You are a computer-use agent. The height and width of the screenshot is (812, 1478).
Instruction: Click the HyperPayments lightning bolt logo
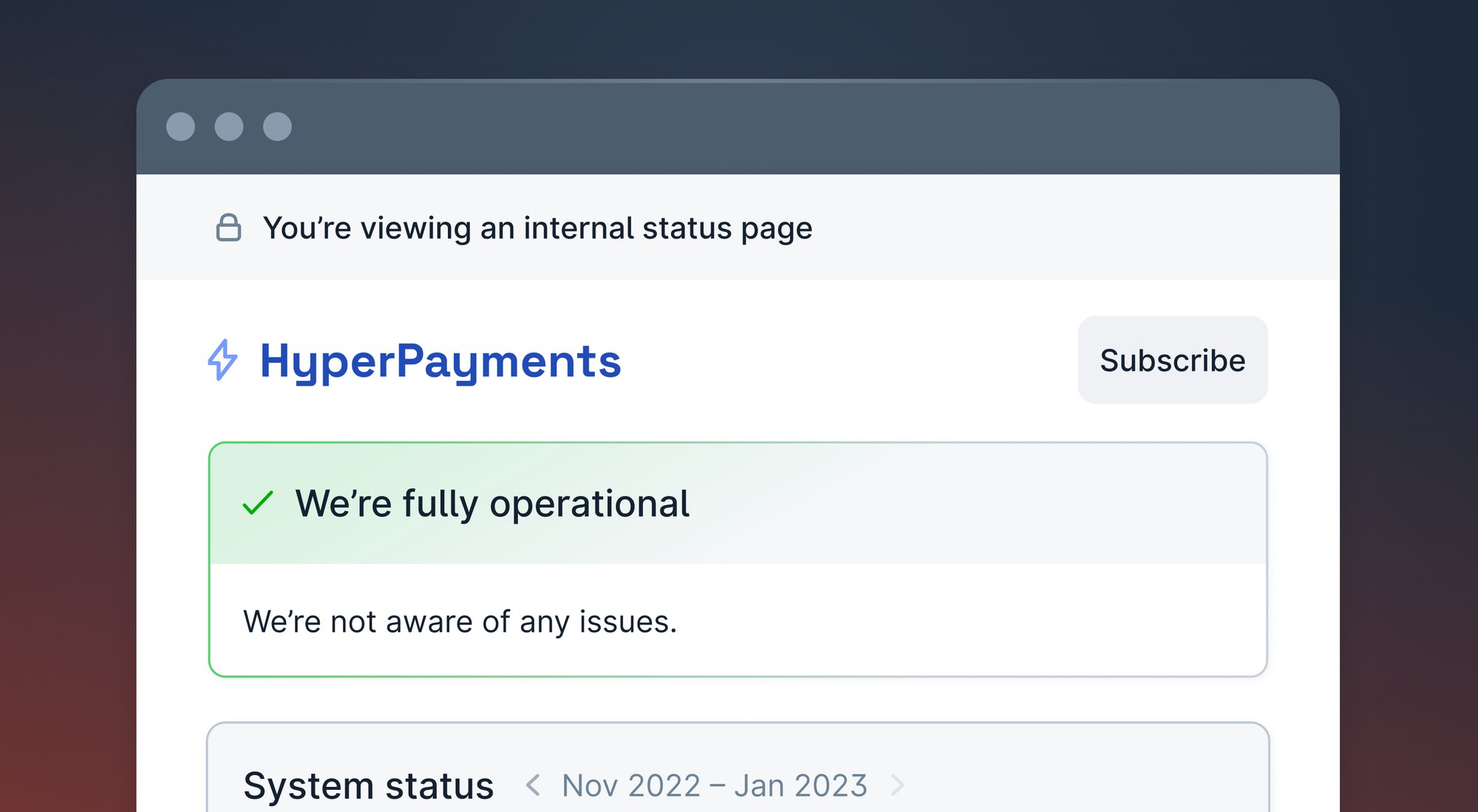pyautogui.click(x=222, y=360)
